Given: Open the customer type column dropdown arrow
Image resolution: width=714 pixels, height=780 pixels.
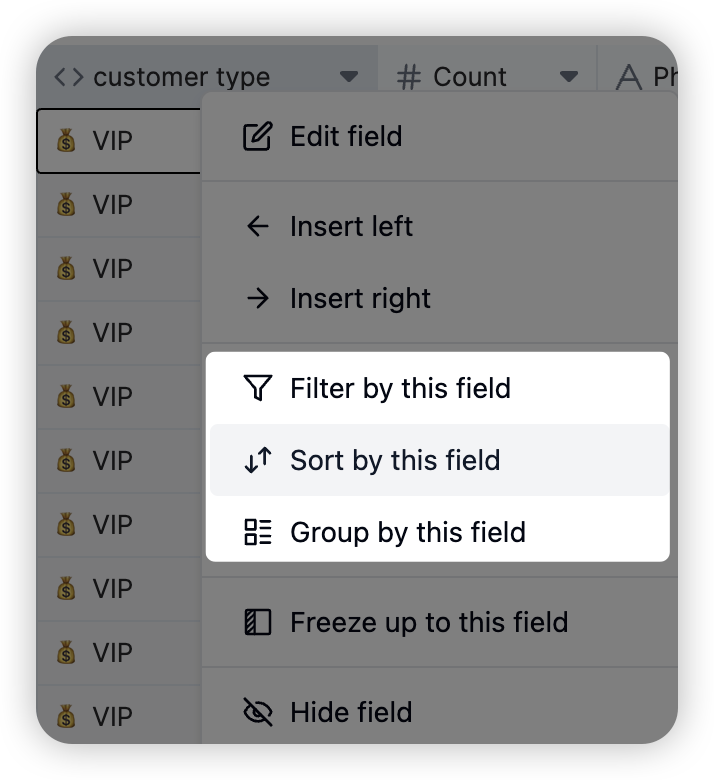Looking at the screenshot, I should click(349, 77).
